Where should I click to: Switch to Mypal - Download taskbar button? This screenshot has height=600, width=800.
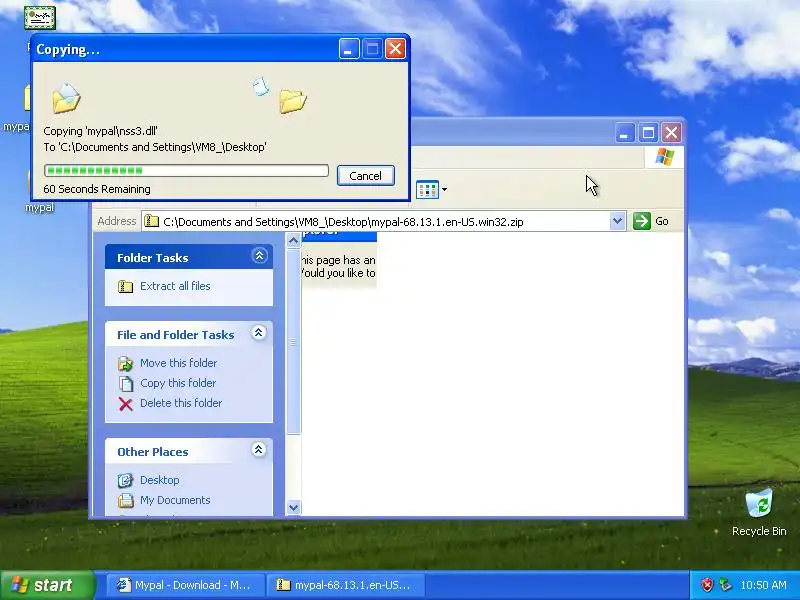(x=185, y=585)
